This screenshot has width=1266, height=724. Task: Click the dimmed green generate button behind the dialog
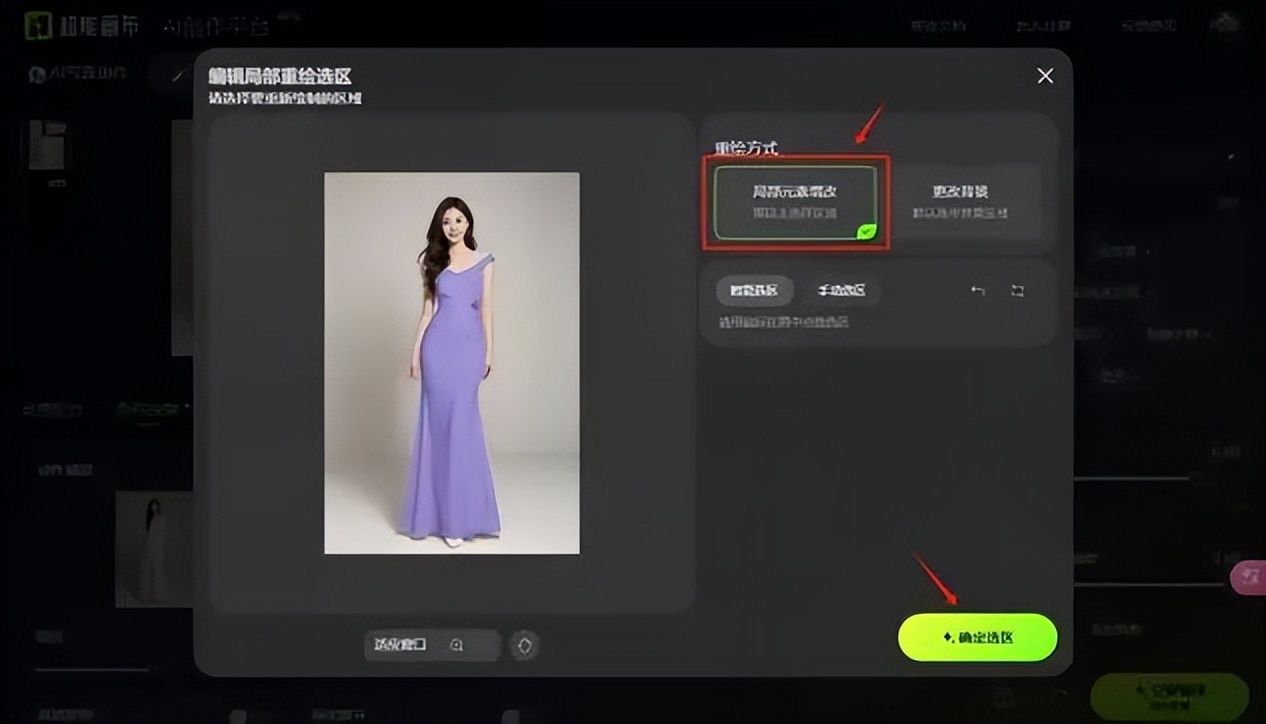click(x=1168, y=694)
